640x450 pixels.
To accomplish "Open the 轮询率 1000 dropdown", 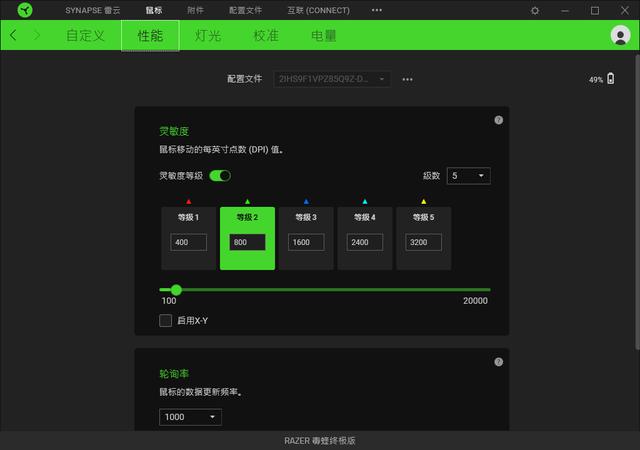I will pyautogui.click(x=190, y=417).
